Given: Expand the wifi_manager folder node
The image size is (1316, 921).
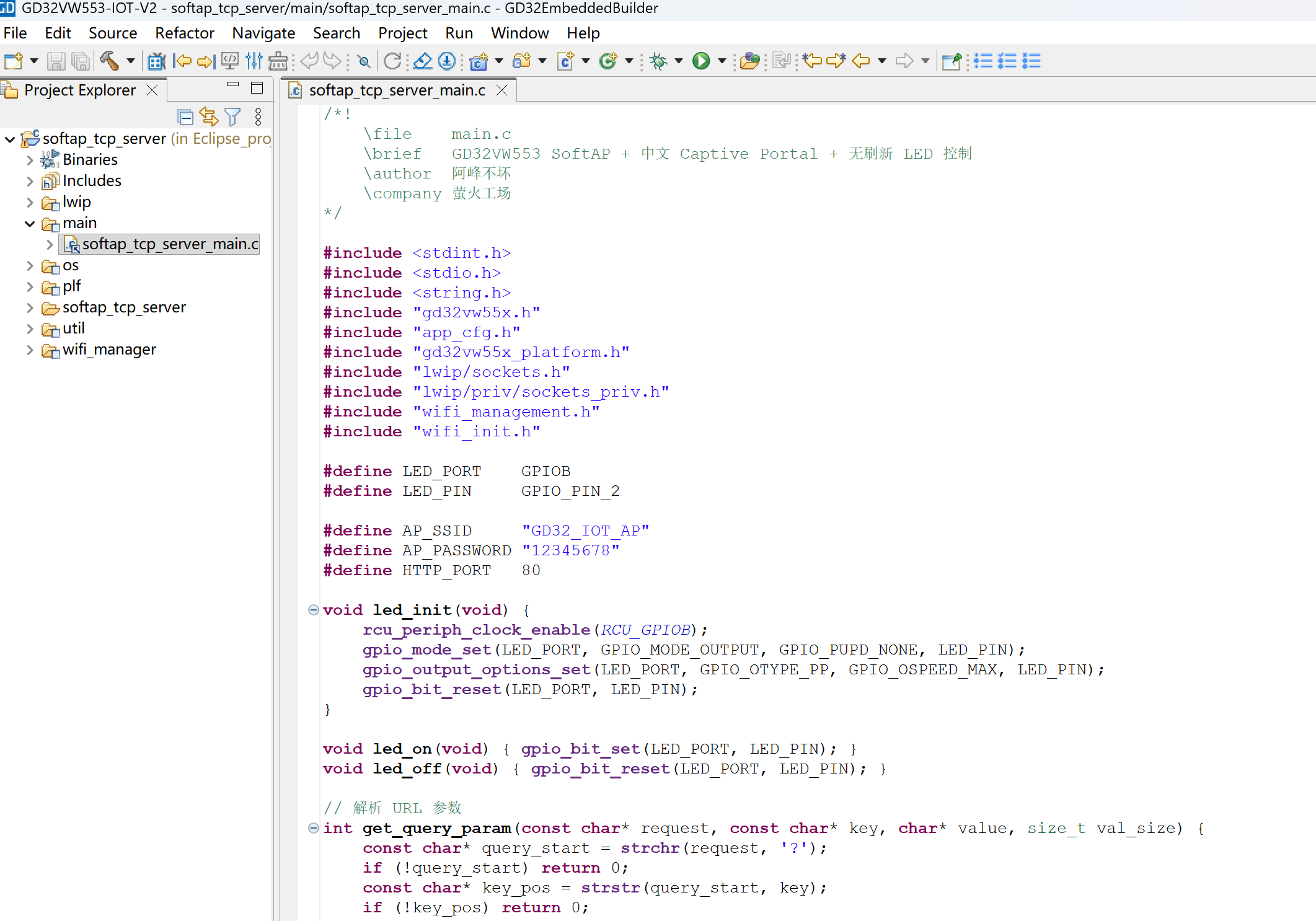Looking at the screenshot, I should tap(30, 350).
